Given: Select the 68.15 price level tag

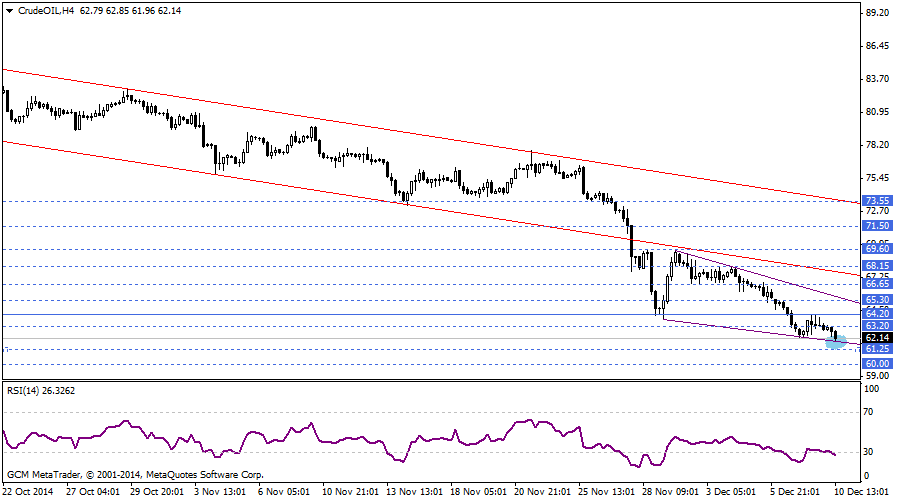Looking at the screenshot, I should tap(876, 266).
